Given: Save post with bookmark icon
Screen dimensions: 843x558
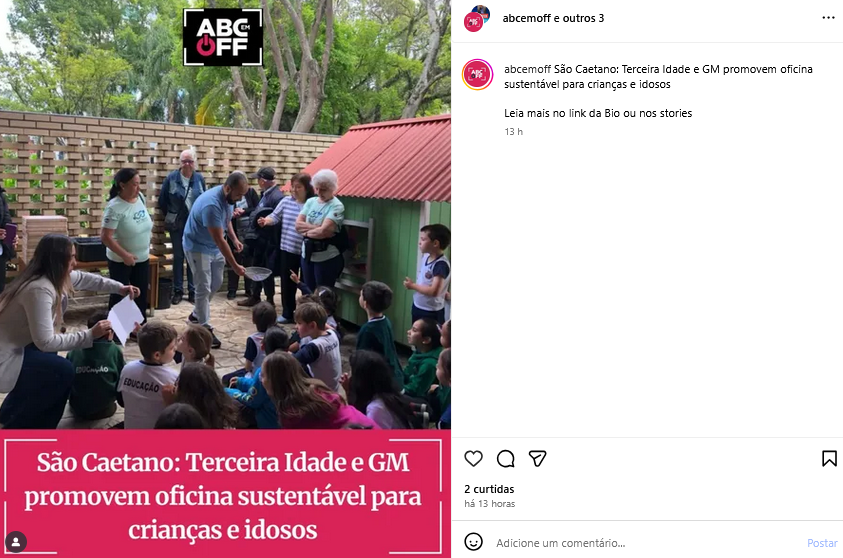Looking at the screenshot, I should pos(829,459).
